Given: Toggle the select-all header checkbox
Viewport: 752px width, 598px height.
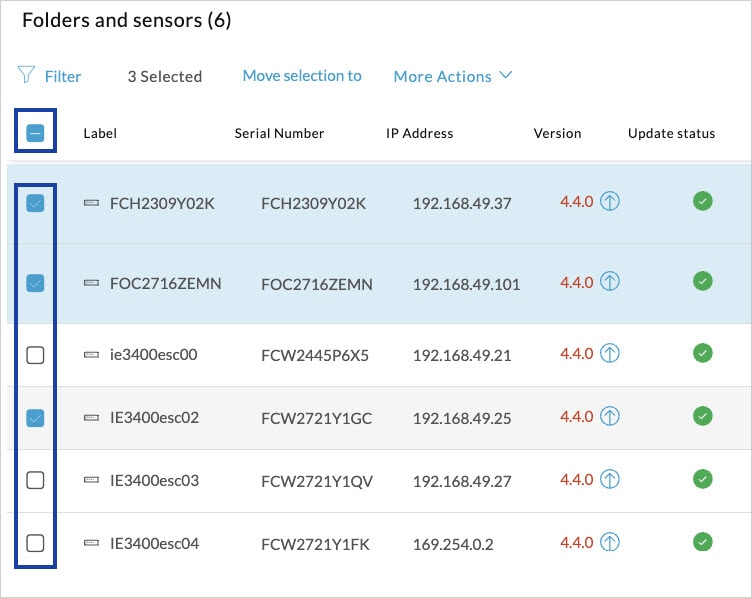Looking at the screenshot, I should [35, 133].
